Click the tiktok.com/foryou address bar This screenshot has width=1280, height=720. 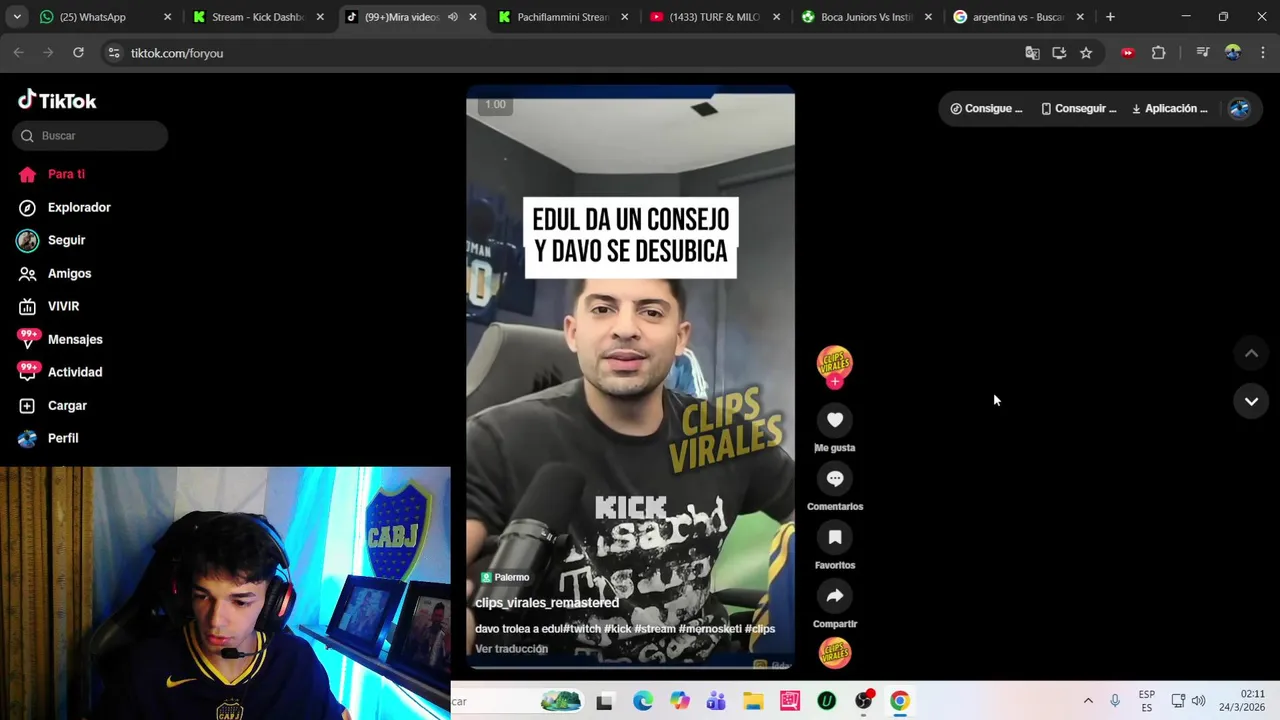coord(560,53)
